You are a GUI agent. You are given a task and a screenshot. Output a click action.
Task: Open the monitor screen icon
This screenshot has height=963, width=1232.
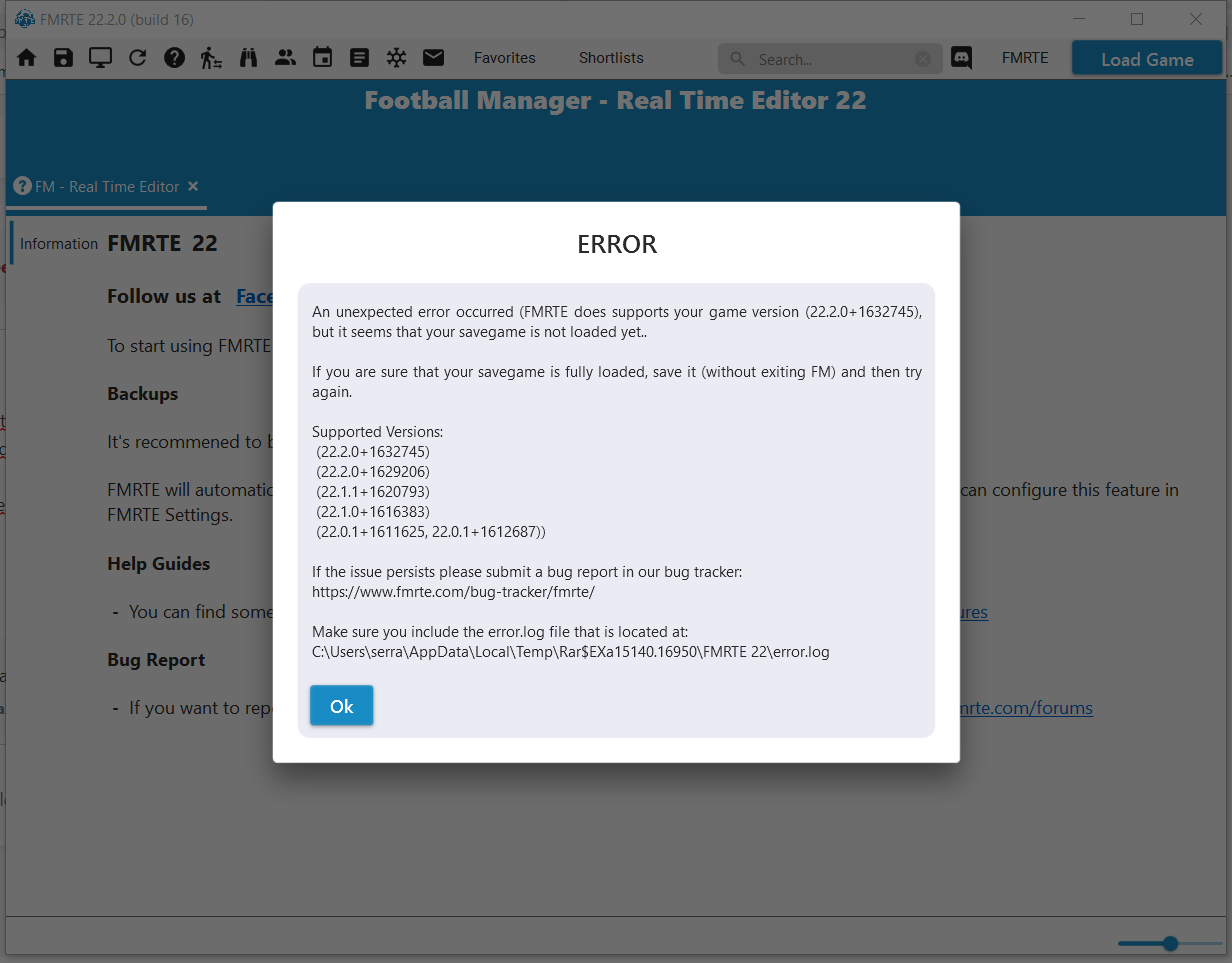[100, 58]
